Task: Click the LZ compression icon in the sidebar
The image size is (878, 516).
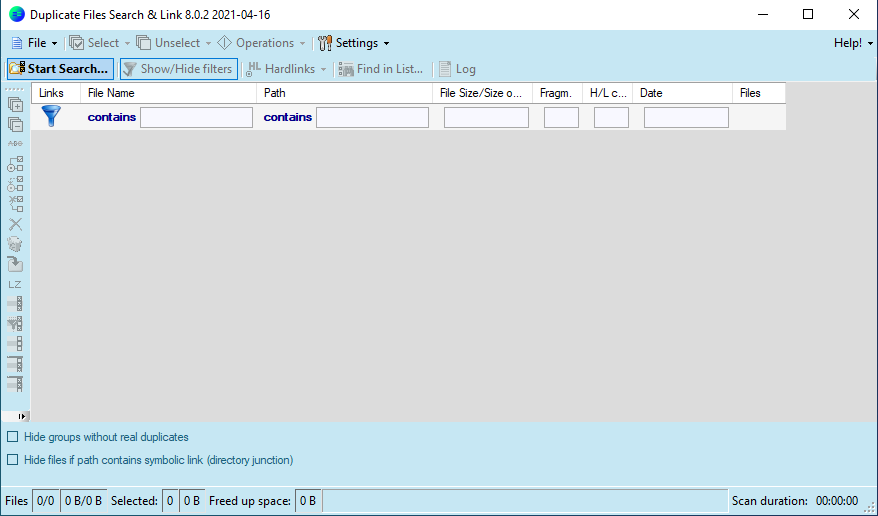Action: coord(15,284)
